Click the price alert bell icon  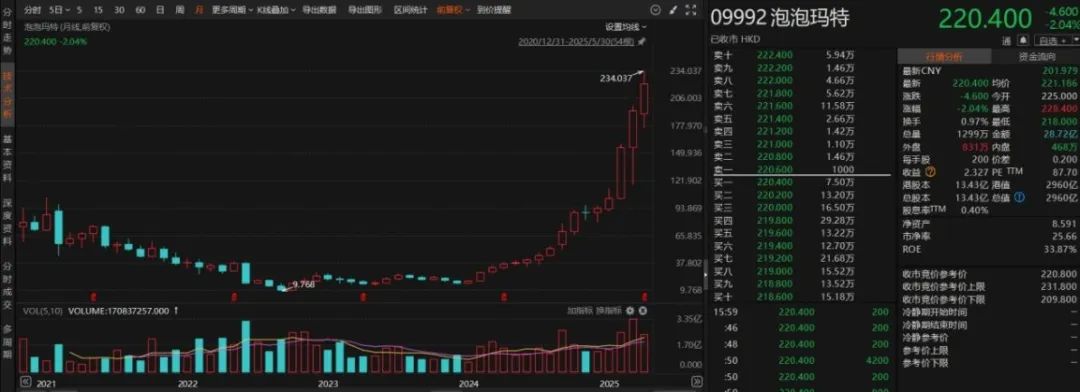coord(1024,40)
